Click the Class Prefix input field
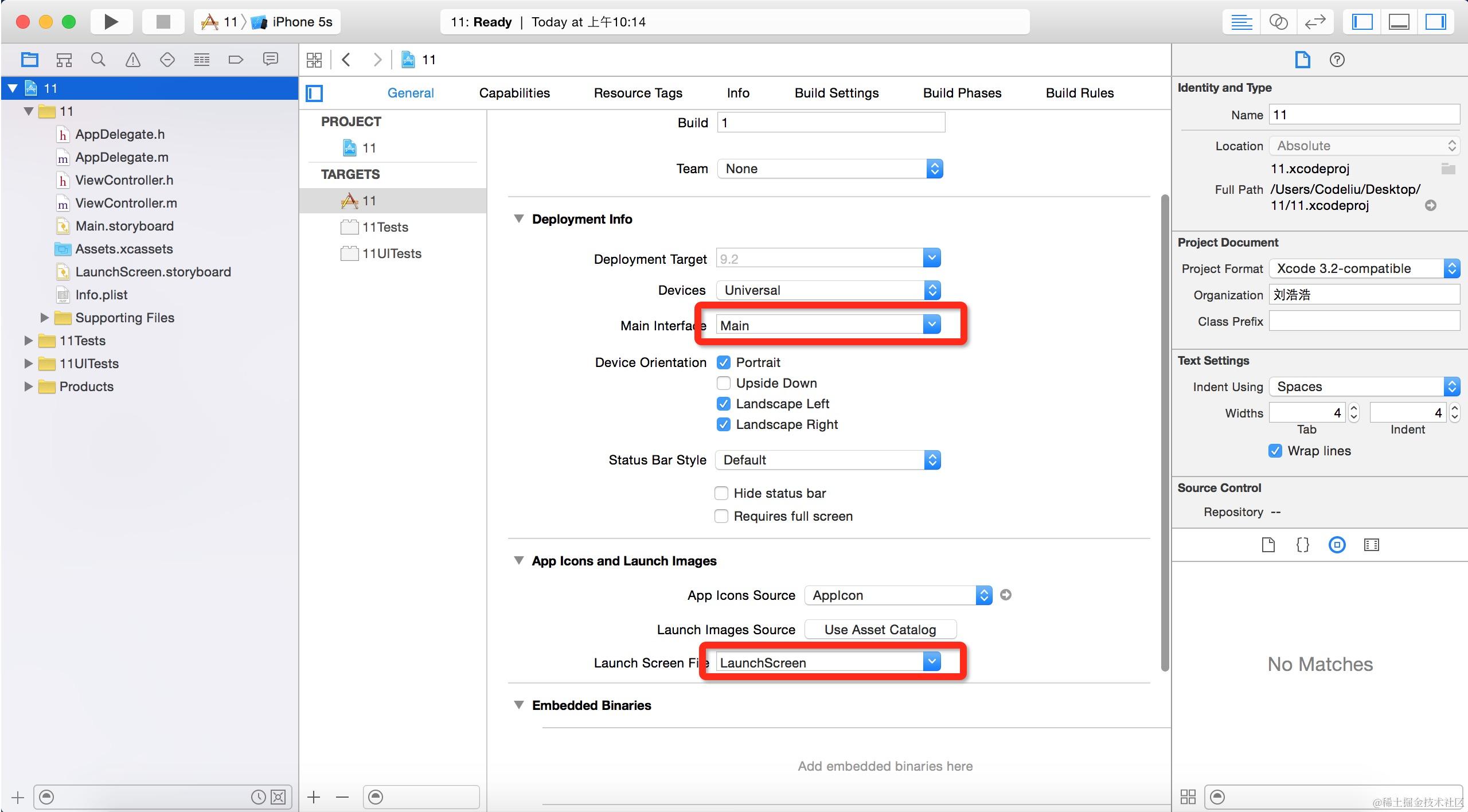The width and height of the screenshot is (1468, 812). pyautogui.click(x=1364, y=321)
